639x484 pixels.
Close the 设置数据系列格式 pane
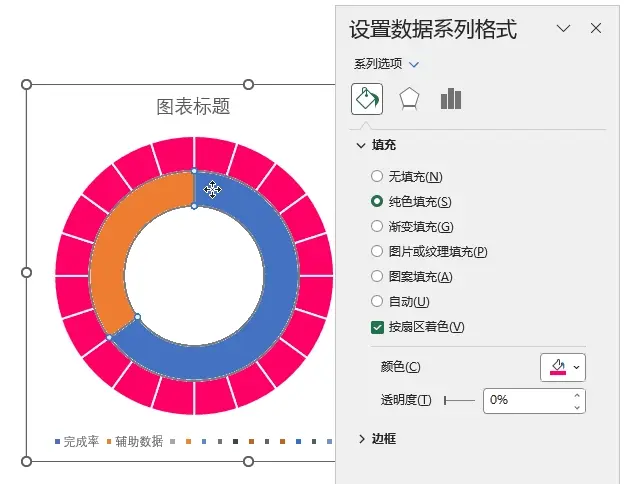coord(596,29)
